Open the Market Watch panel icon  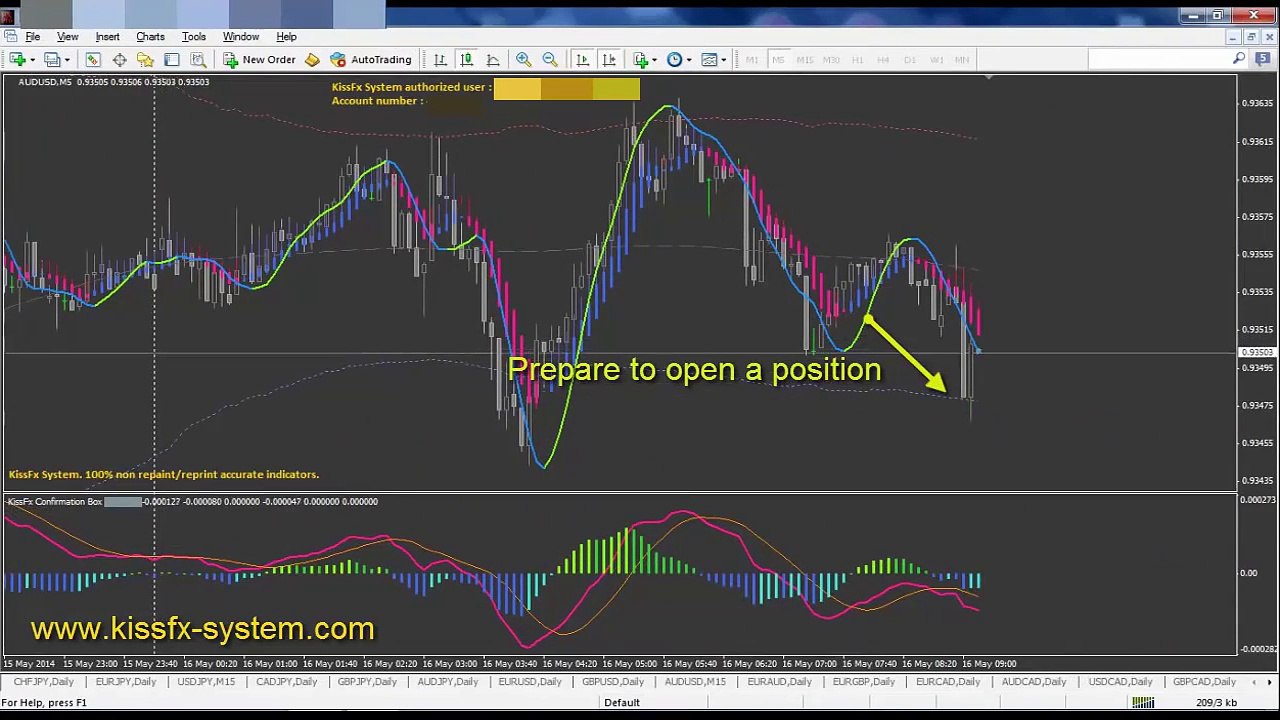[93, 60]
